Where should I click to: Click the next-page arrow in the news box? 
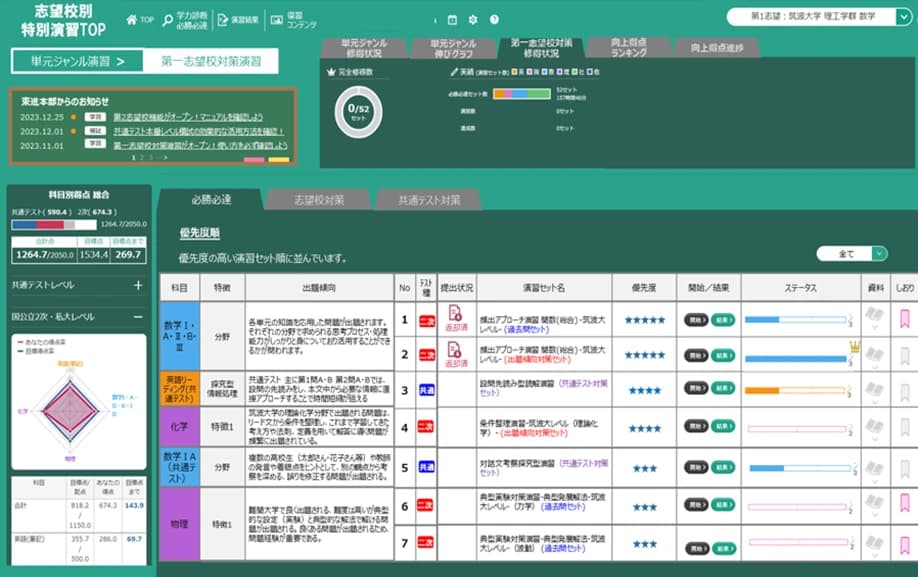point(165,158)
